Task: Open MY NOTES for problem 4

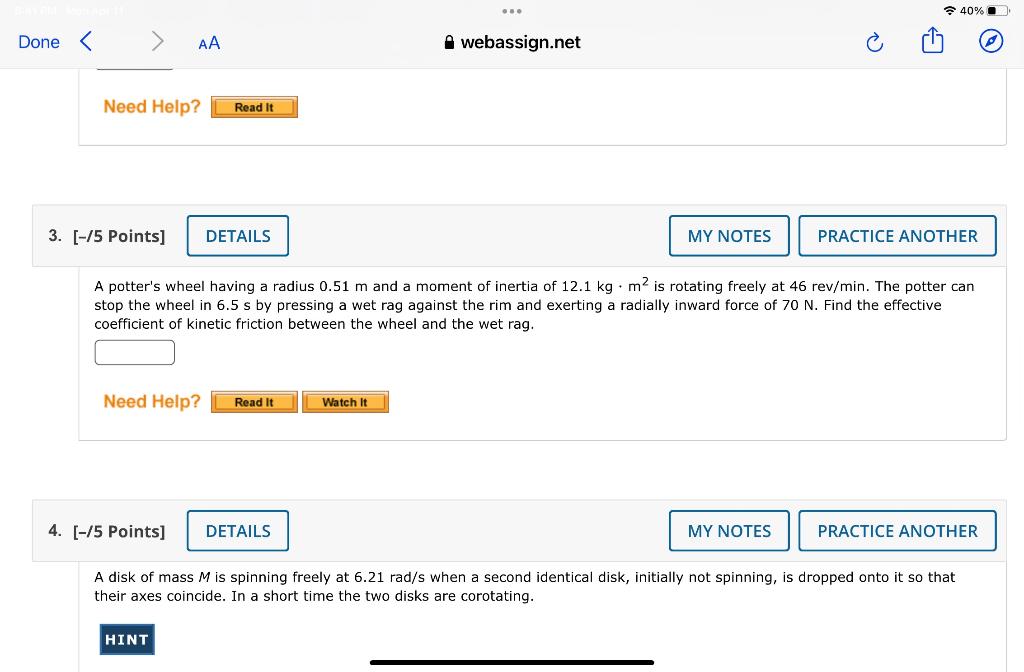Action: point(729,531)
